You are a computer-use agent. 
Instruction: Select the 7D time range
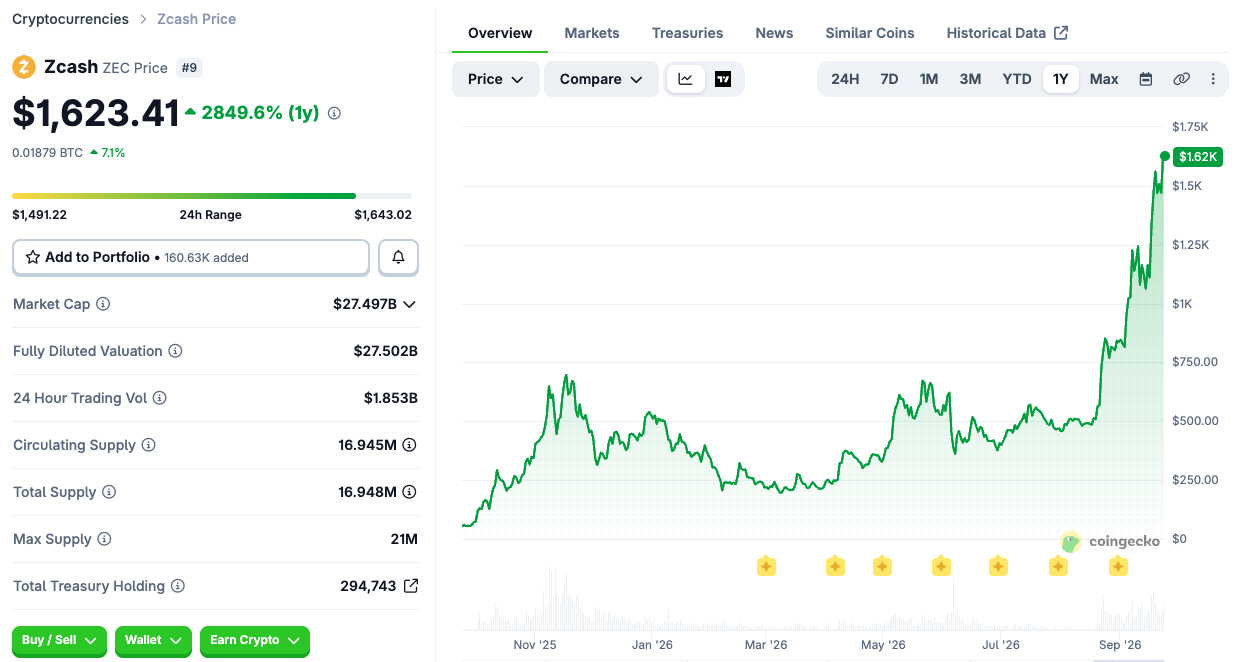pos(889,79)
